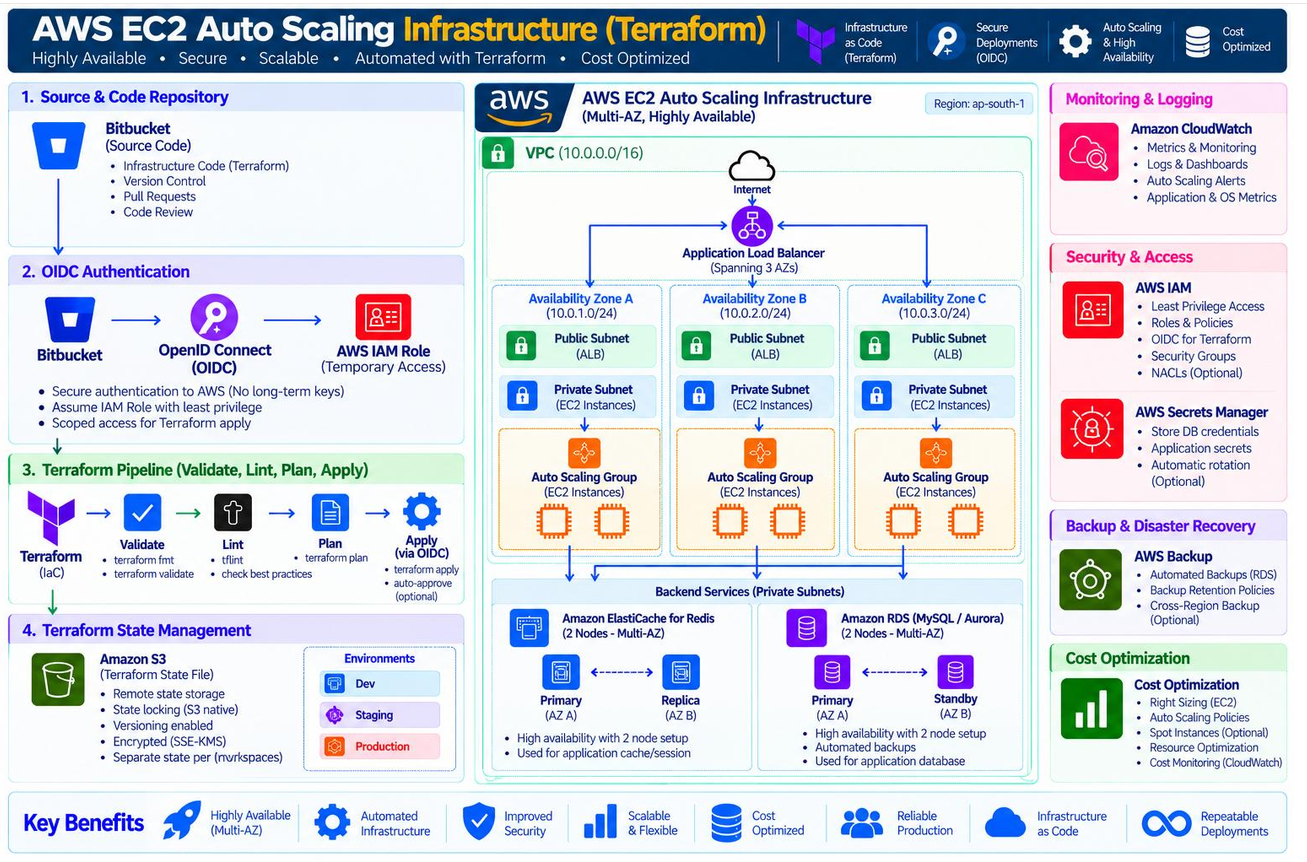Select the Amazon S3 bucket icon
Image resolution: width=1307 pixels, height=862 pixels.
pyautogui.click(x=58, y=680)
